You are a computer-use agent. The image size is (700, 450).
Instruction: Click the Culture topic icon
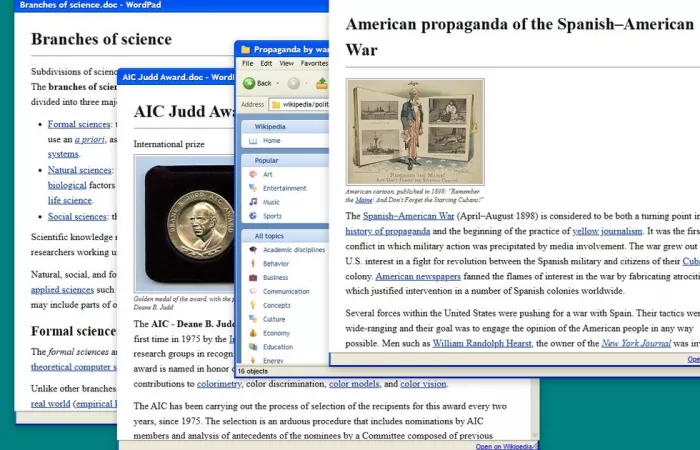coord(253,319)
